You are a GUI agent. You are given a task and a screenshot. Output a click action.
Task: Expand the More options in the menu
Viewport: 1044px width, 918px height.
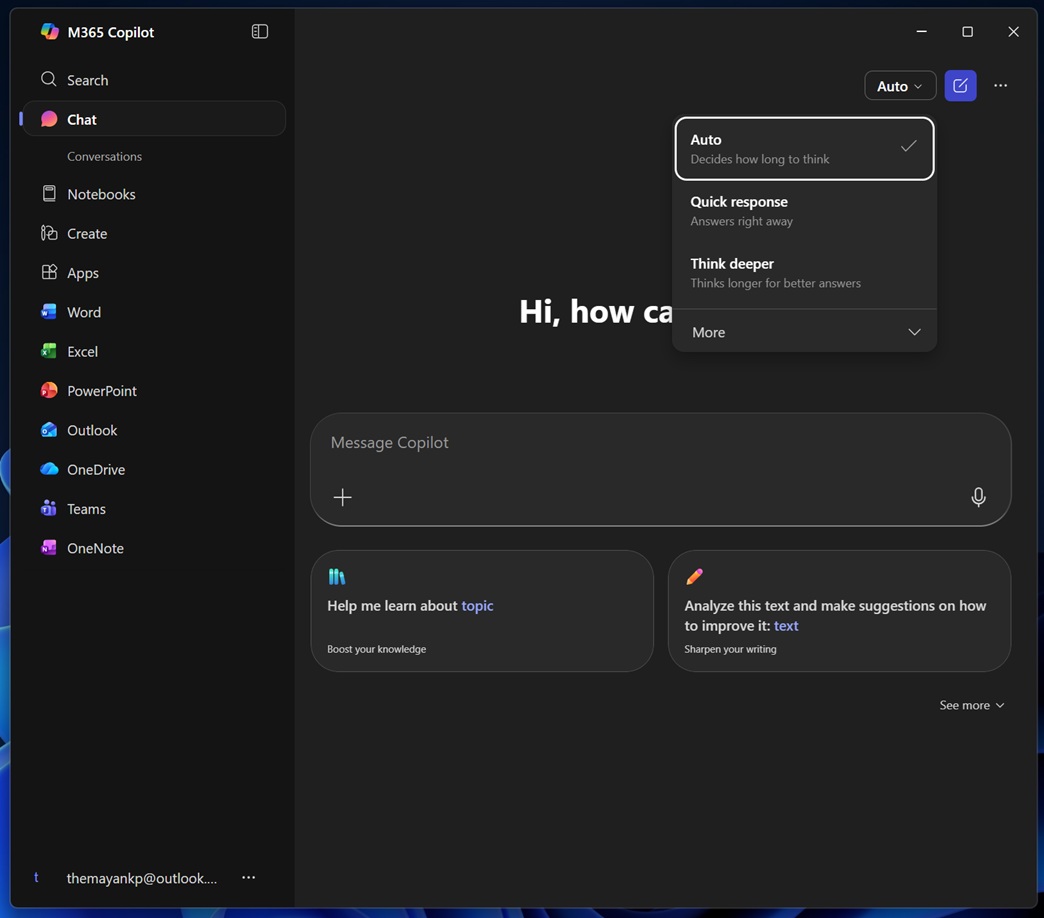(803, 331)
